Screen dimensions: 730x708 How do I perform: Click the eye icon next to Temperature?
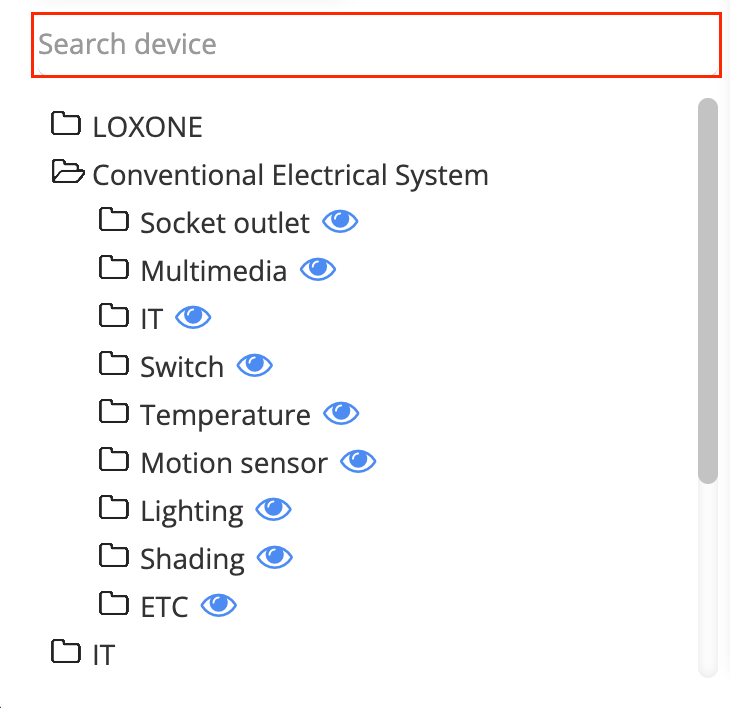[341, 413]
